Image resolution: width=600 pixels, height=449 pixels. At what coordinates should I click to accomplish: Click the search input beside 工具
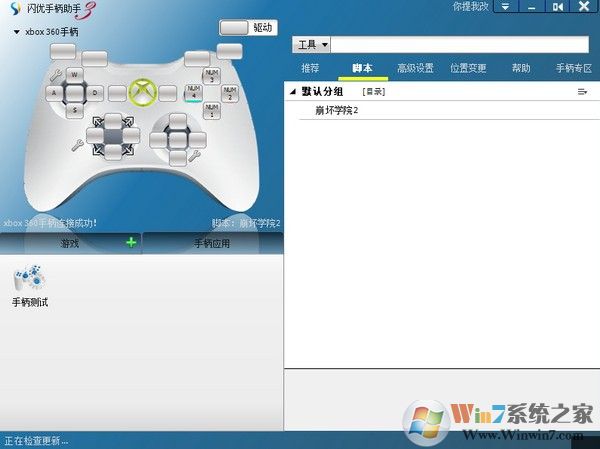[460, 45]
